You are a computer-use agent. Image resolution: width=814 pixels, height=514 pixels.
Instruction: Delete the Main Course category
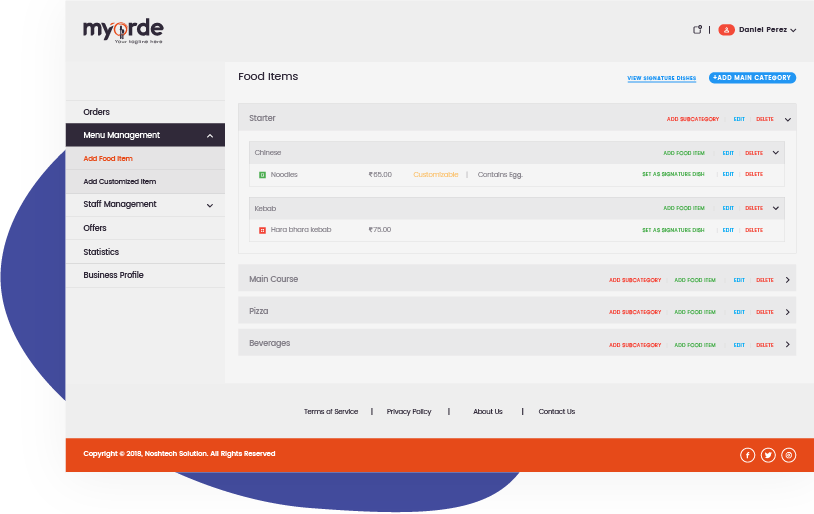765,280
